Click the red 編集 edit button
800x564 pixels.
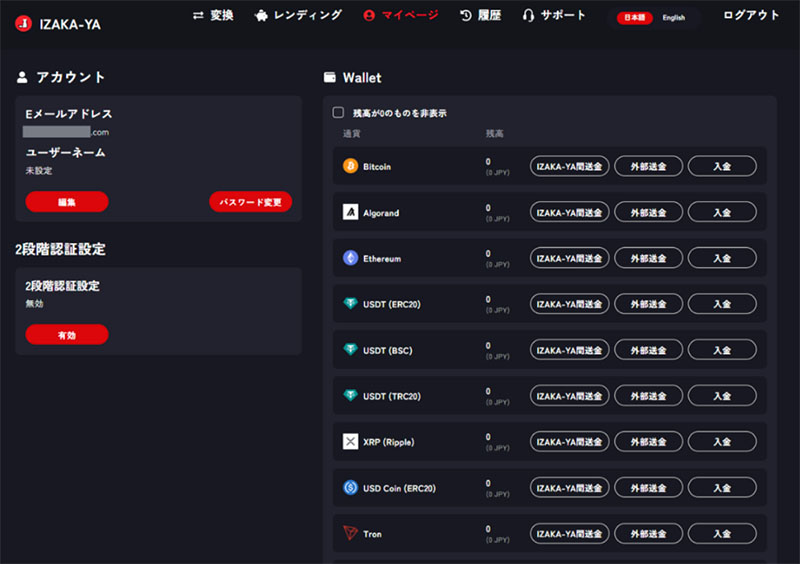click(x=67, y=202)
